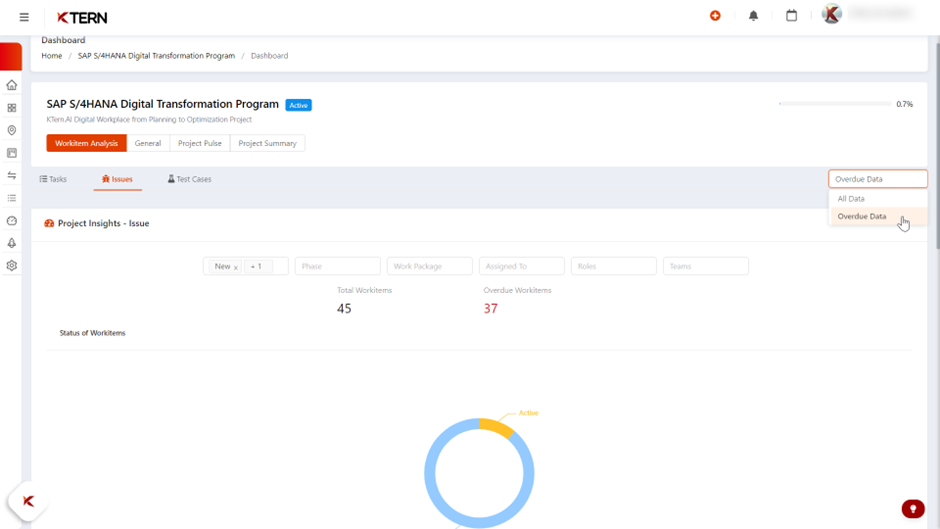Open the settings gear in sidebar

[x=11, y=266]
